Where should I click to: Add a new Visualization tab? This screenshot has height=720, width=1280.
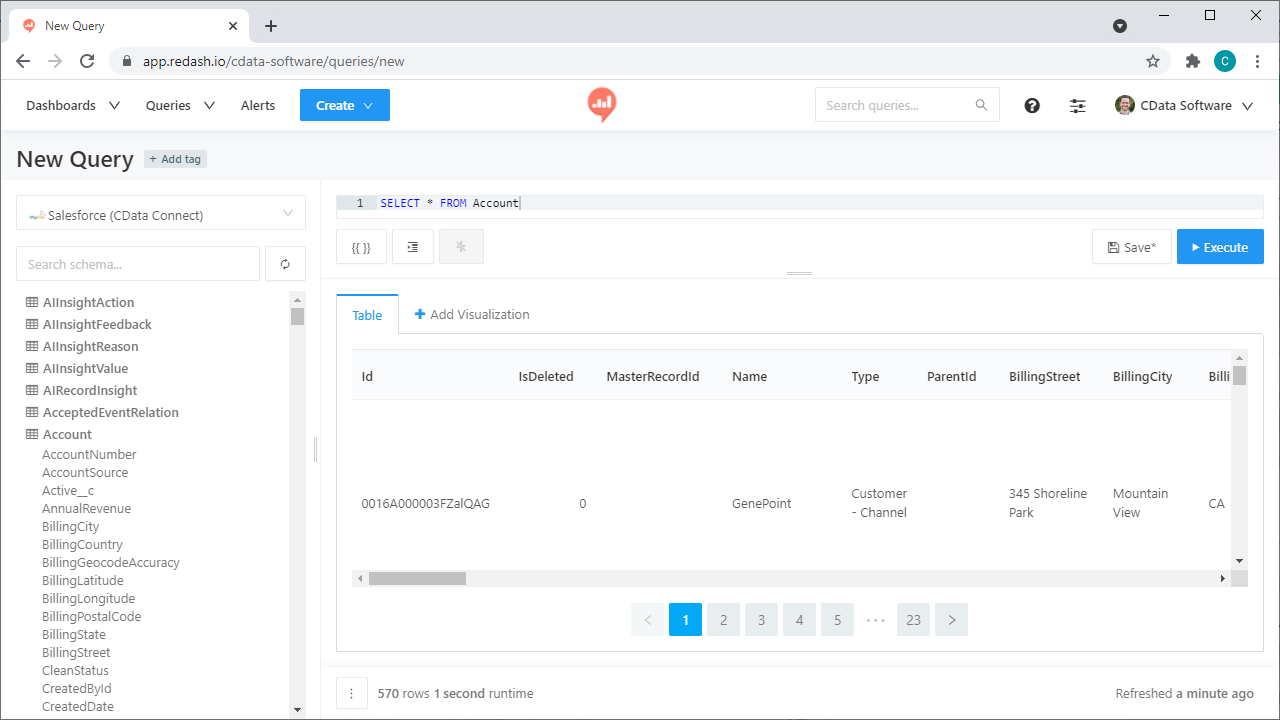472,314
